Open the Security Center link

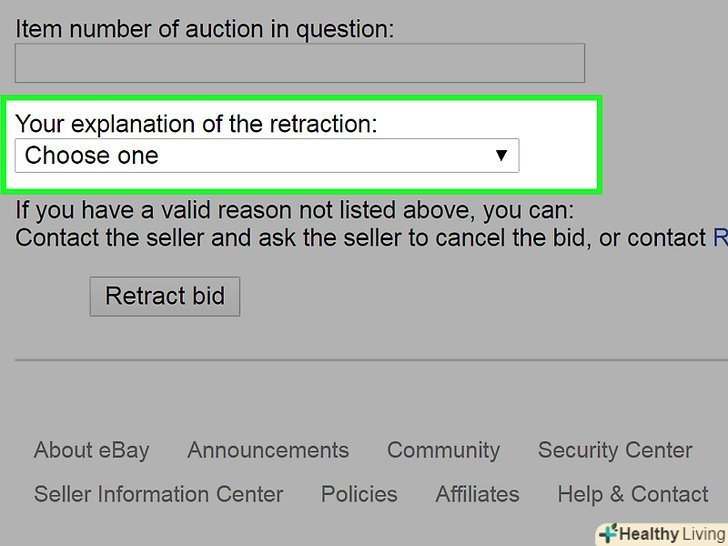click(615, 450)
